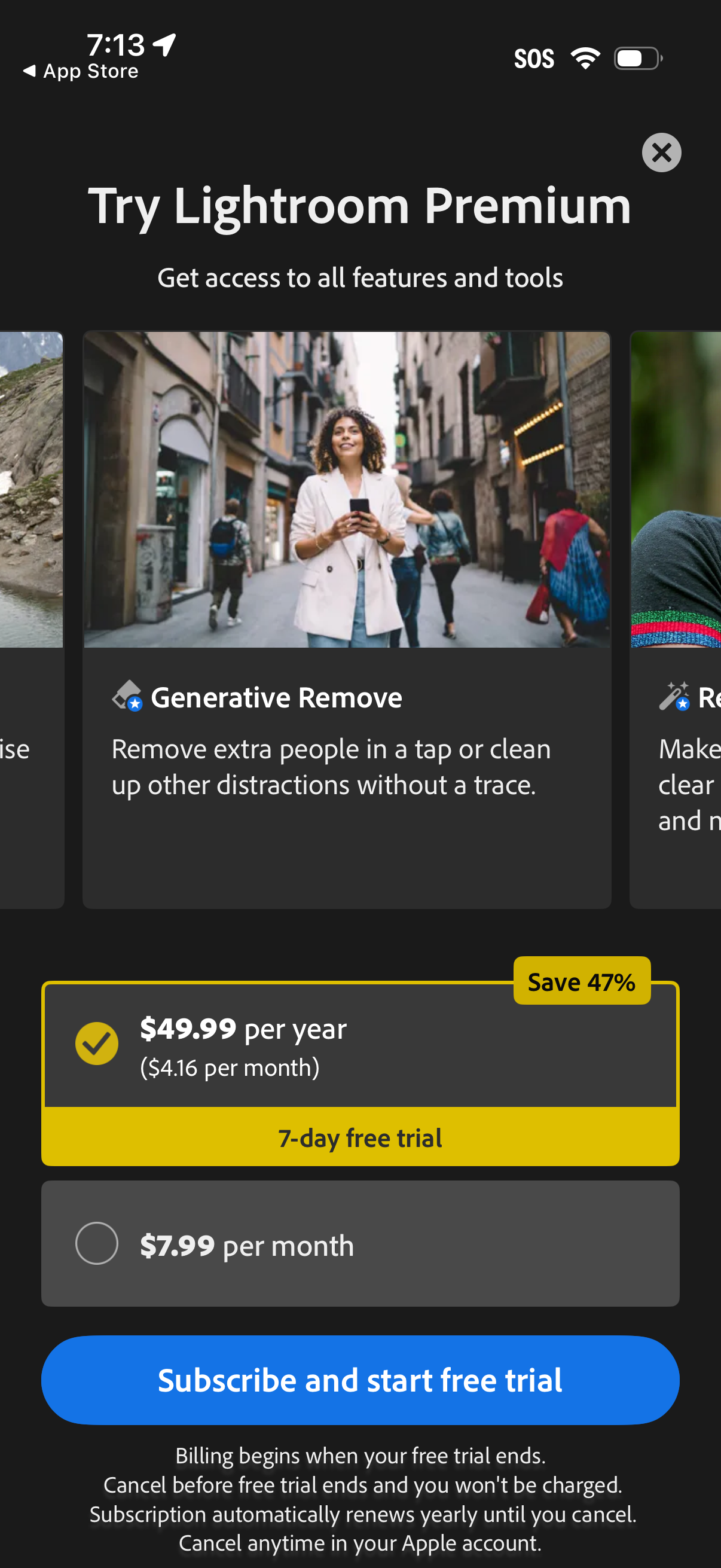Screen dimensions: 721x1568
Task: Tap the magic wand feature icon
Action: click(x=674, y=695)
